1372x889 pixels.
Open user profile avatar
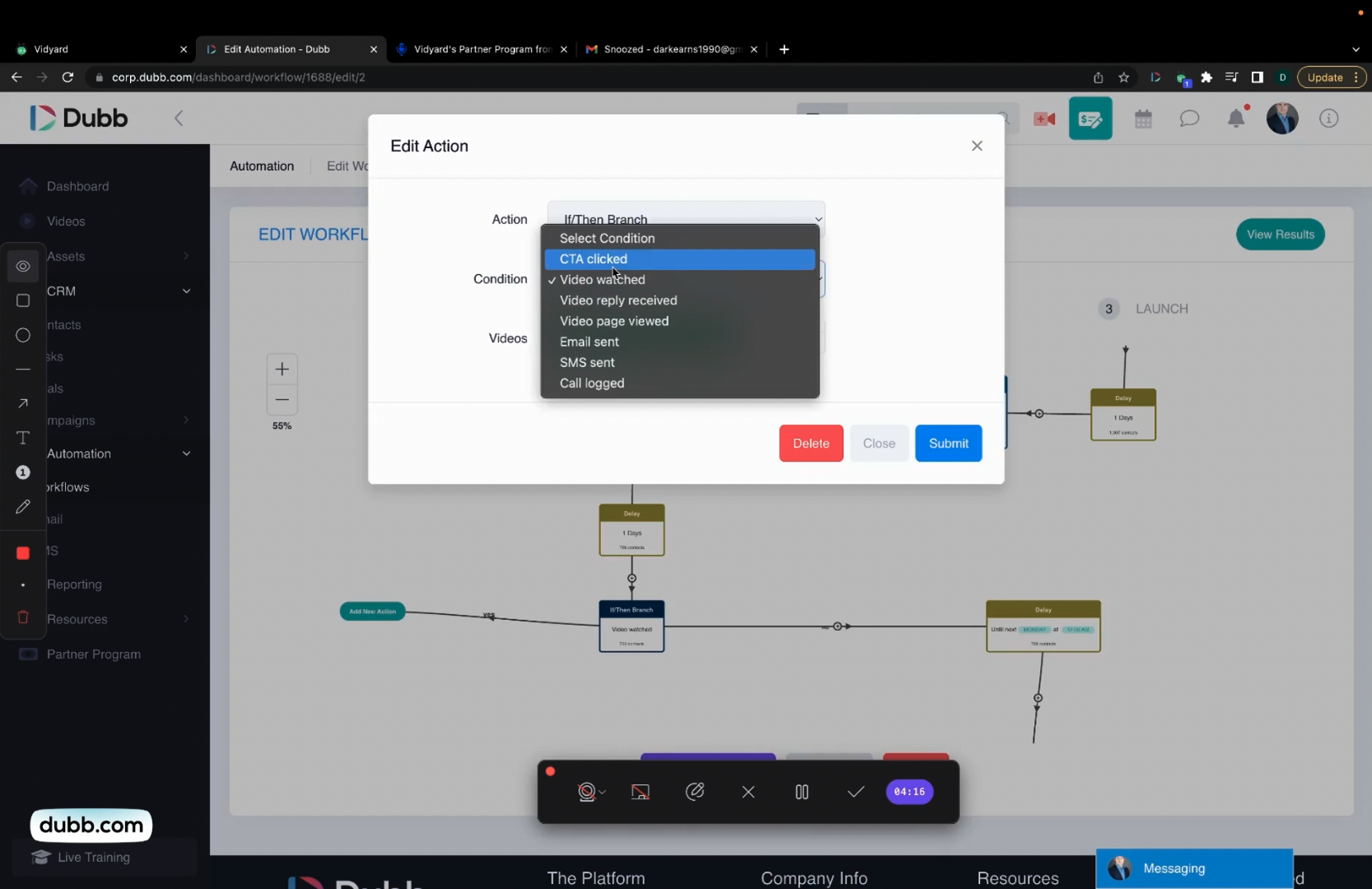(1281, 119)
